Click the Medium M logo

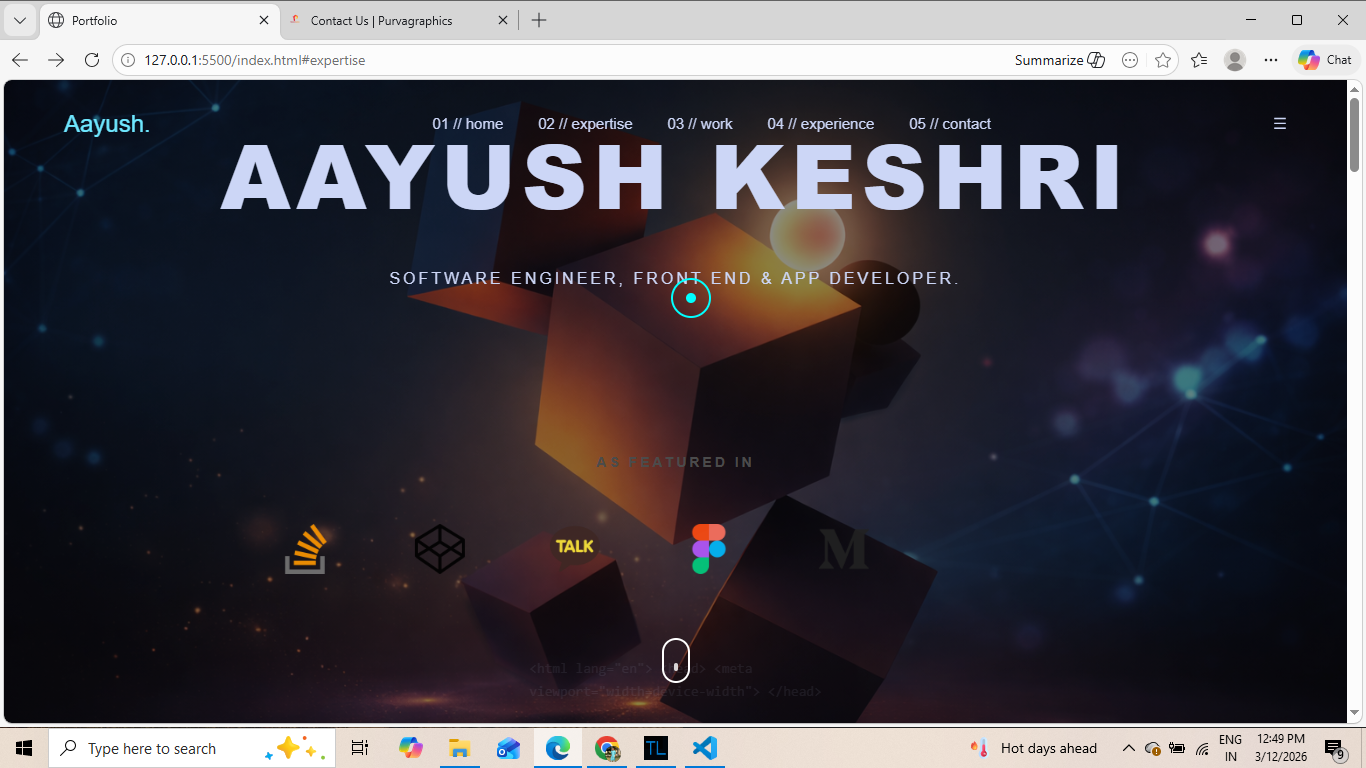(x=843, y=549)
